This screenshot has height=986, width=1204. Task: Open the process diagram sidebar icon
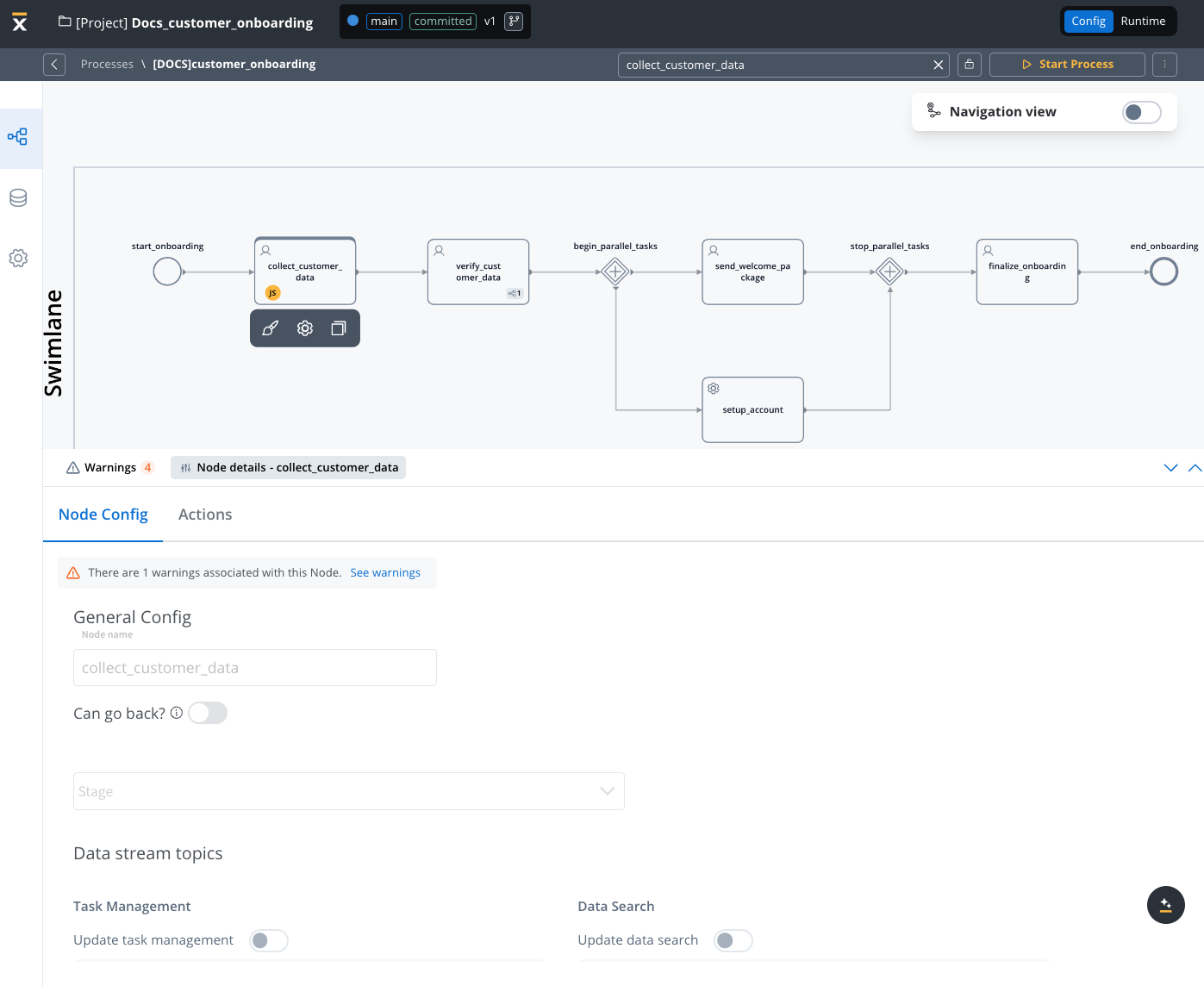(18, 137)
